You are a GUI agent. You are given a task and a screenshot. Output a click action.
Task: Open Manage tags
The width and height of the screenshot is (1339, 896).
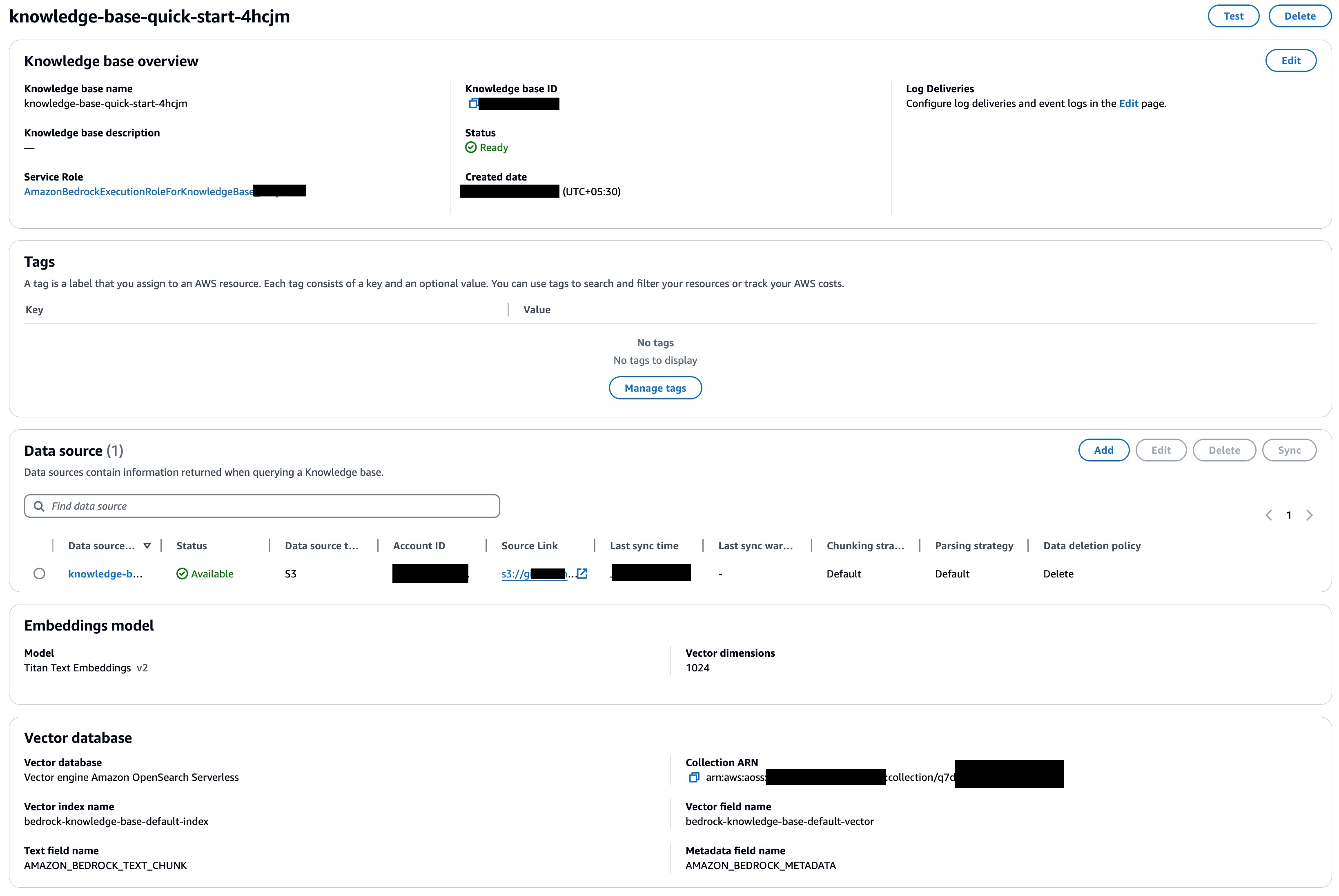tap(655, 388)
